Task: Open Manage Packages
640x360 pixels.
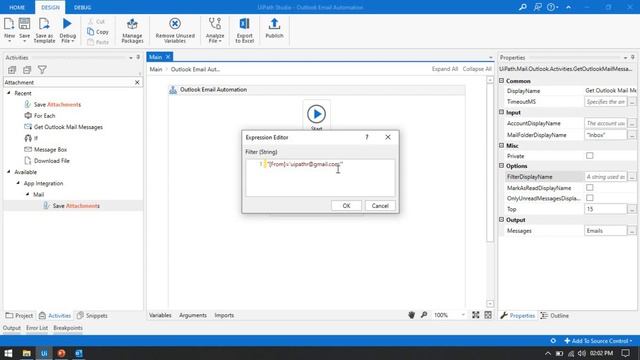Action: click(x=132, y=30)
